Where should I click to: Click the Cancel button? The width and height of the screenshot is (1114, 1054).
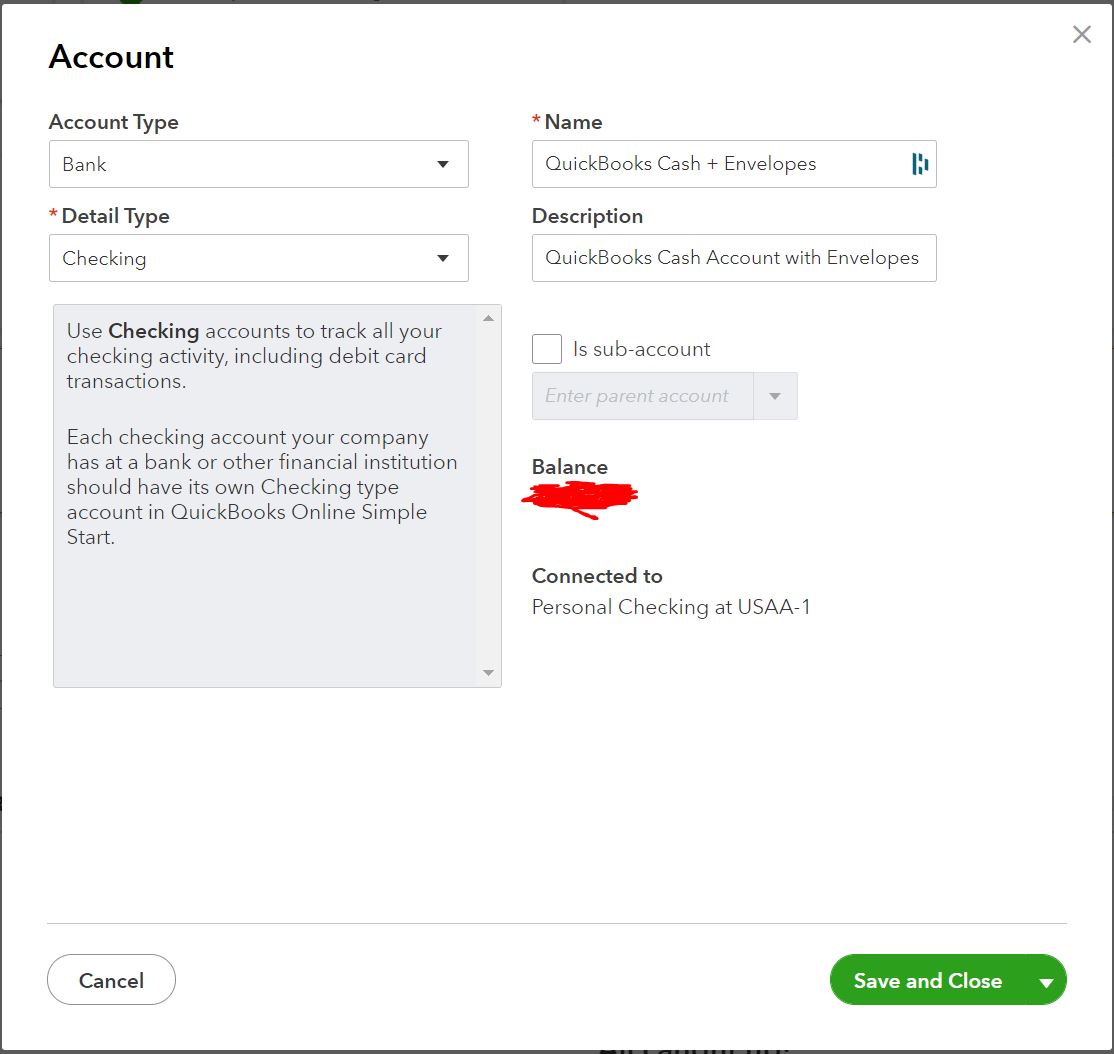coord(111,980)
